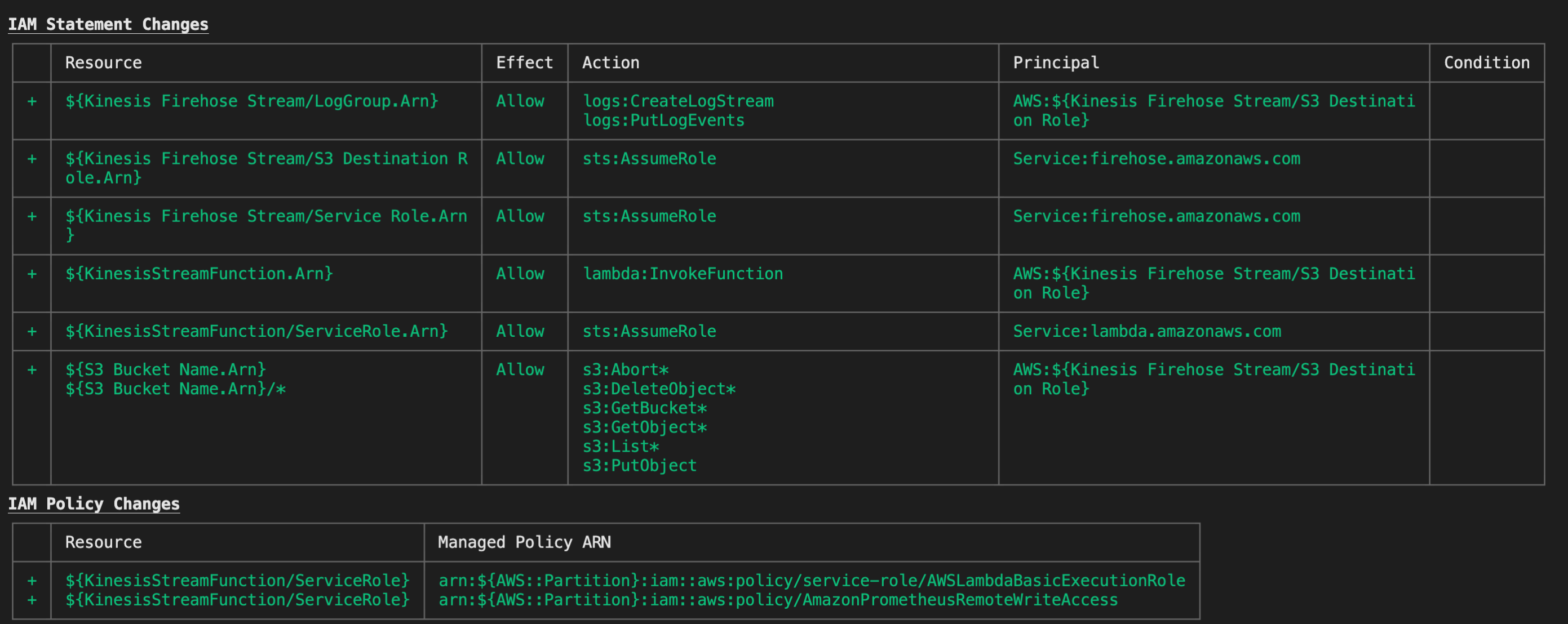Click the IAM Statement Changes heading

(x=108, y=24)
